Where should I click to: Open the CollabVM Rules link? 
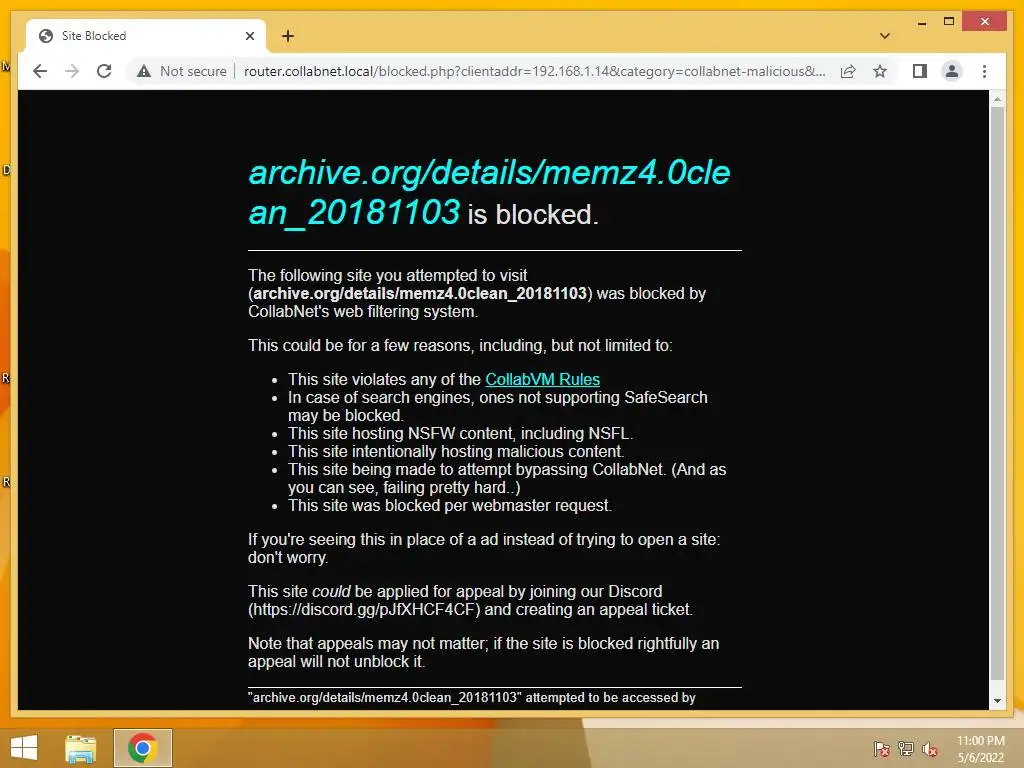pos(542,379)
